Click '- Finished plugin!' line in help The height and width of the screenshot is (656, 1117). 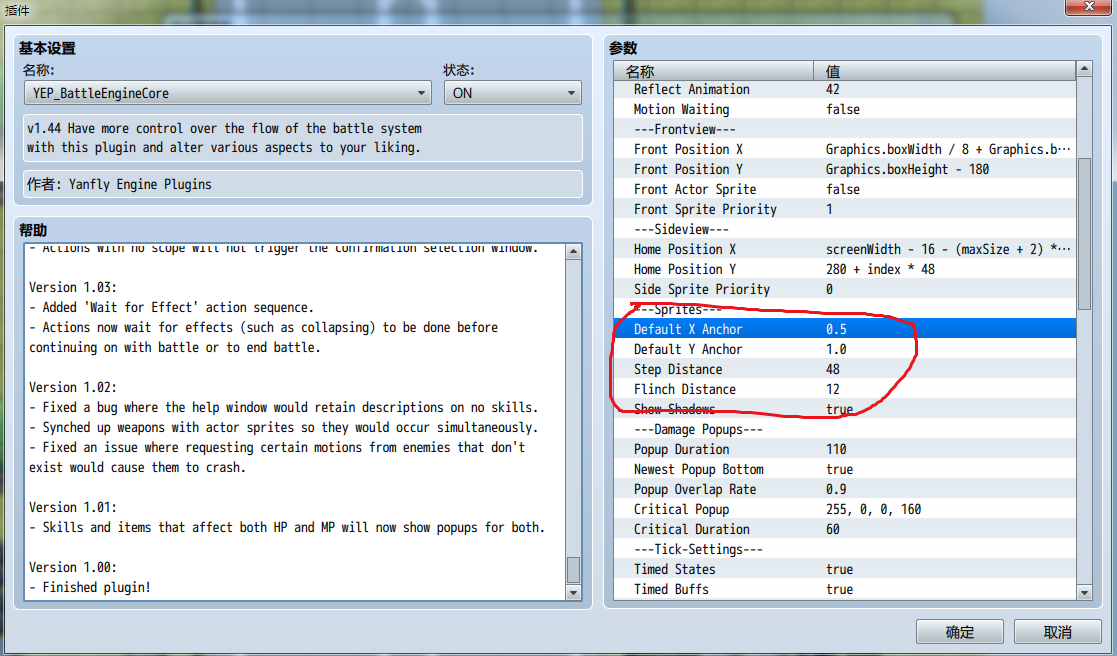click(90, 588)
